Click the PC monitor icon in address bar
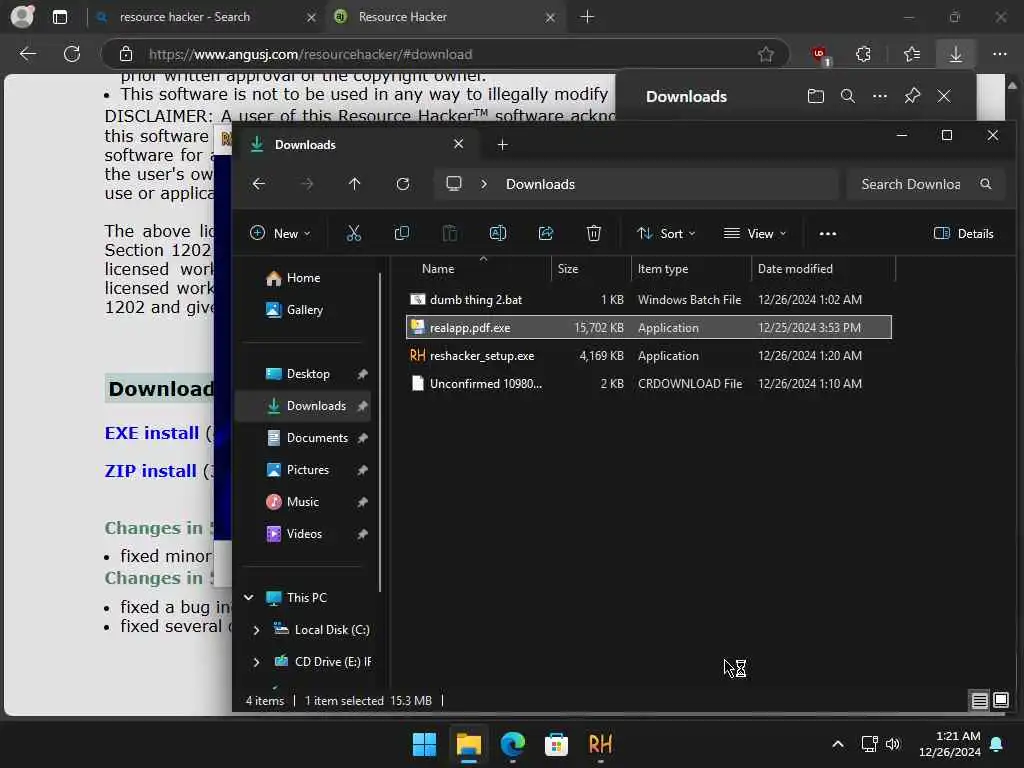1024x768 pixels. (454, 184)
